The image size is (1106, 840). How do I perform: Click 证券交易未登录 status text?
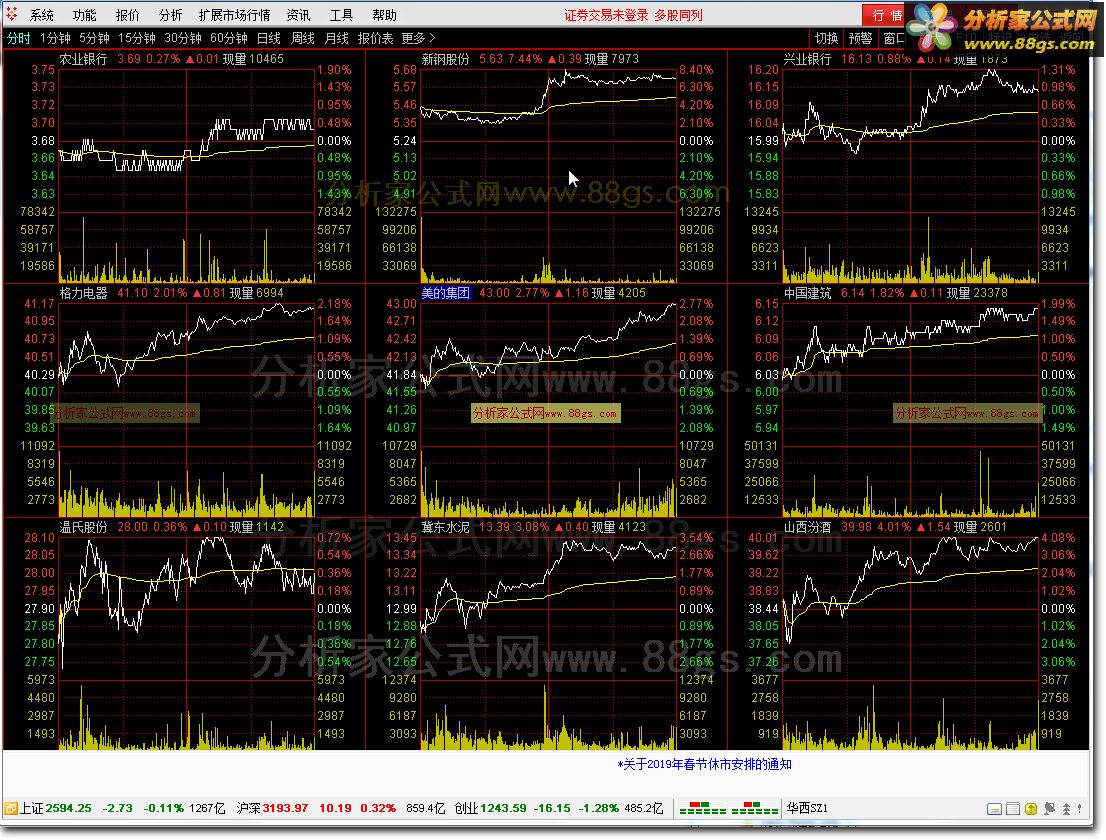pyautogui.click(x=606, y=15)
